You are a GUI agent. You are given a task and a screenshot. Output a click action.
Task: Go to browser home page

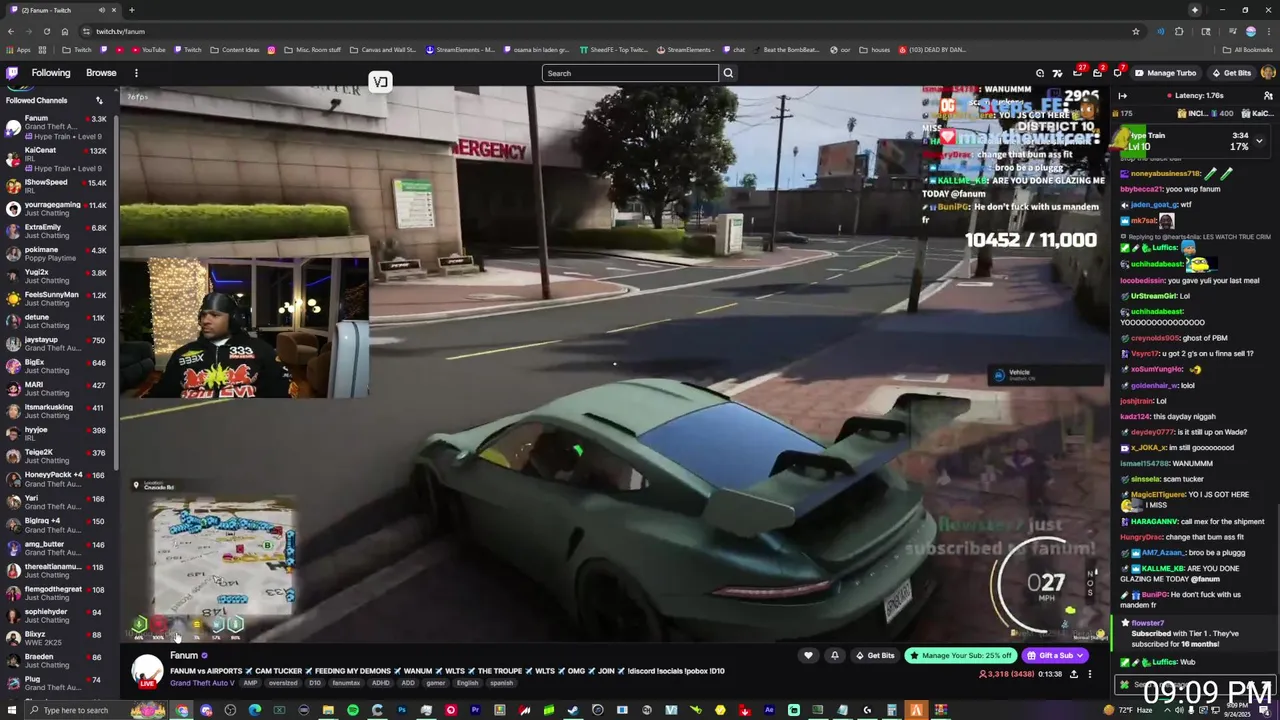64,31
